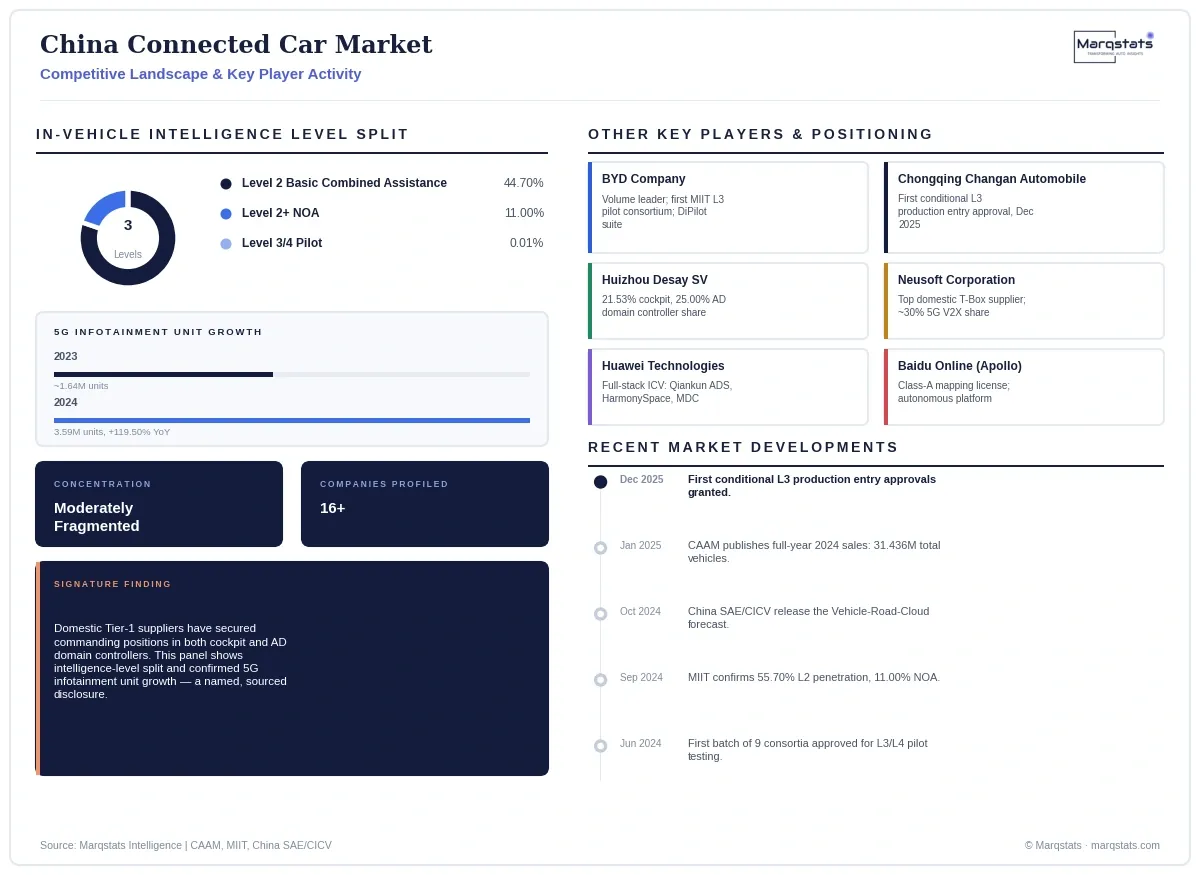The image size is (1200, 875).
Task: Click the China Connected Car Market title
Action: [x=236, y=44]
